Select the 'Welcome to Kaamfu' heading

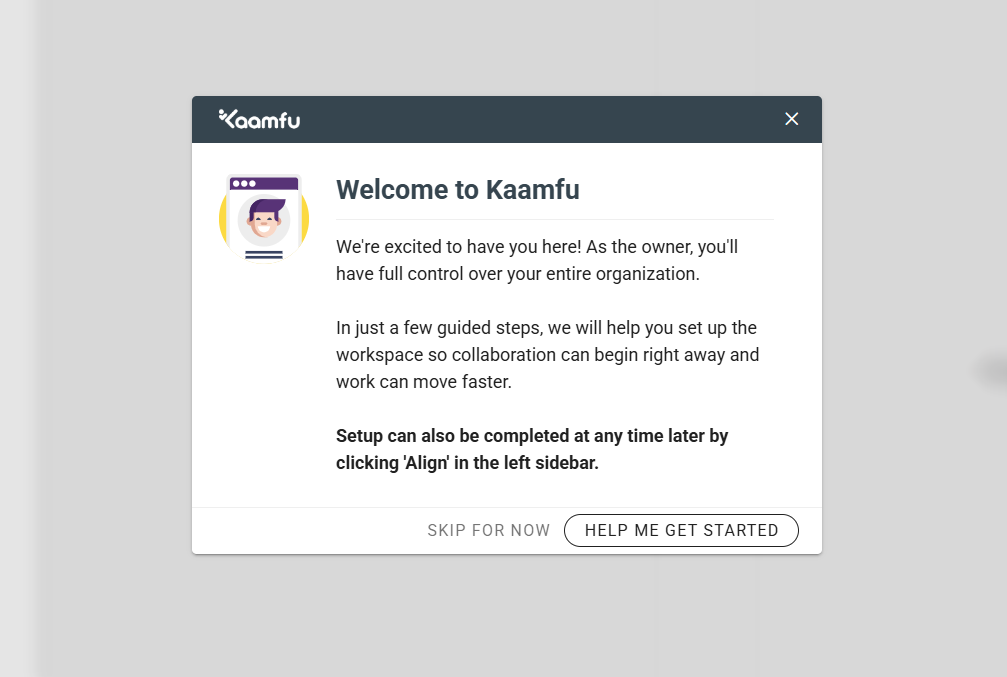(457, 190)
